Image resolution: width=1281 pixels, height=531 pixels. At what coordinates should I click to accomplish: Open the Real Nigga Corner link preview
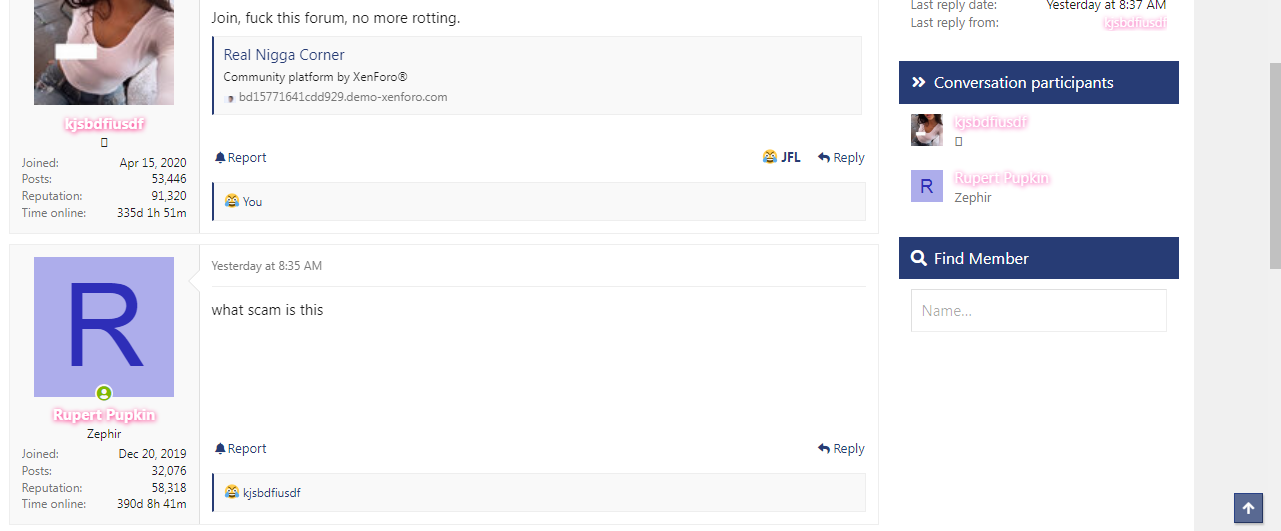pyautogui.click(x=284, y=55)
